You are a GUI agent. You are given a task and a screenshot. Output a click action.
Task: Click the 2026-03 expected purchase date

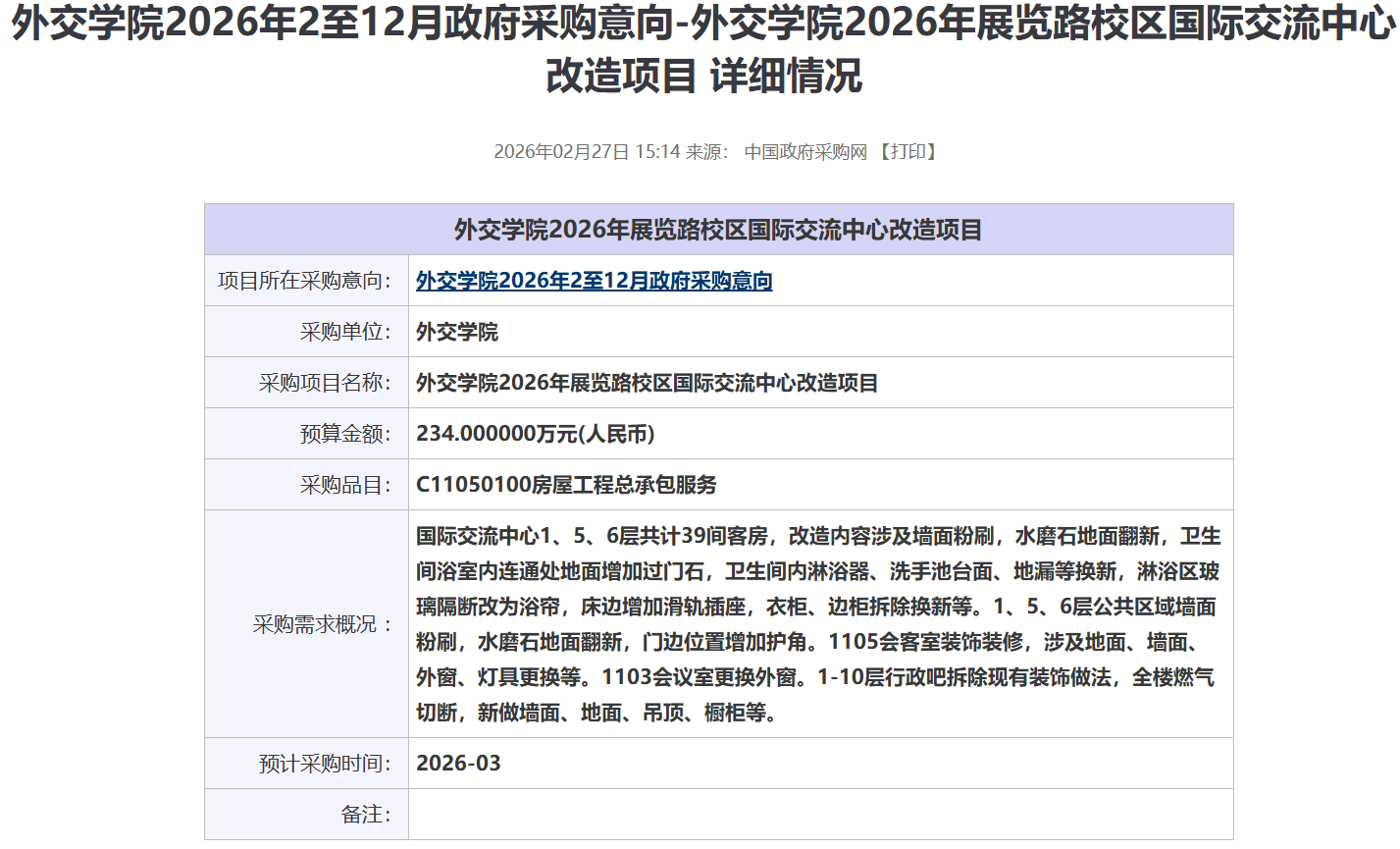458,764
